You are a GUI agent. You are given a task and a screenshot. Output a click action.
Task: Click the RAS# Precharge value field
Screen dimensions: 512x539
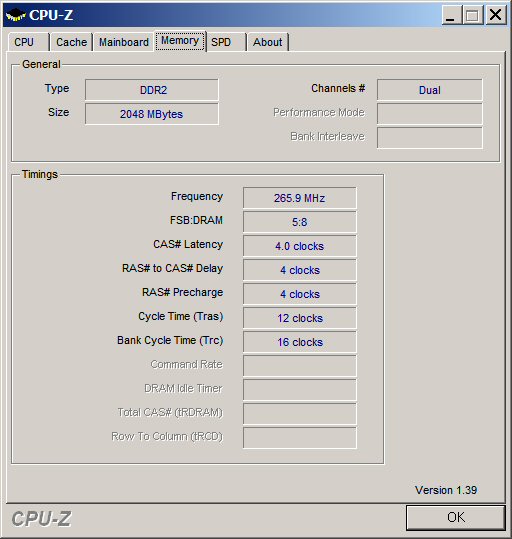click(x=299, y=294)
